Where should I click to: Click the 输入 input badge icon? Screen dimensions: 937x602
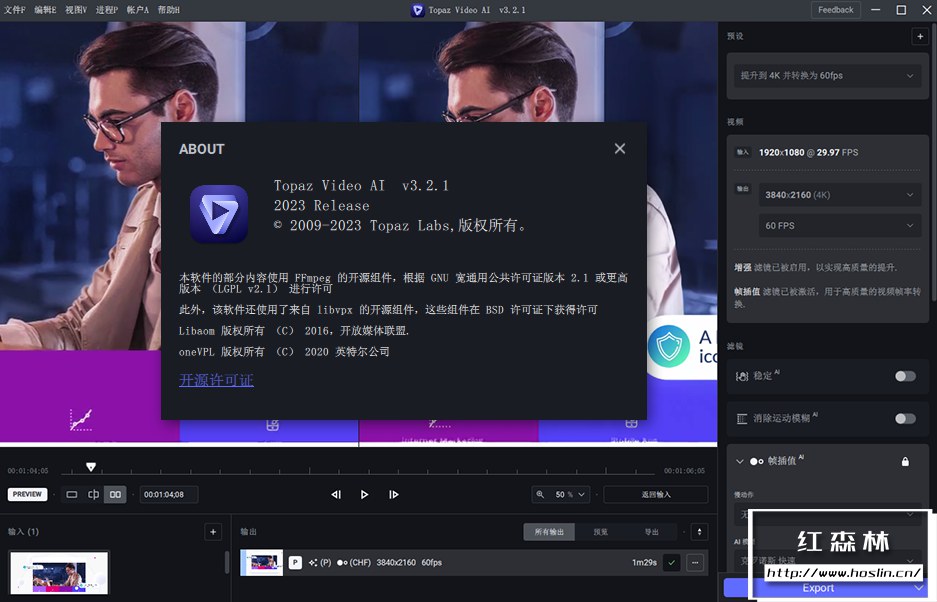point(742,152)
